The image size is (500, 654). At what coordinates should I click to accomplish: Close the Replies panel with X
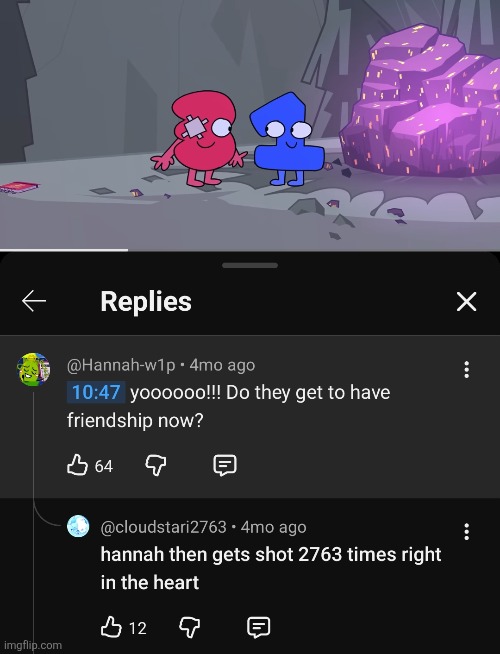coord(466,302)
